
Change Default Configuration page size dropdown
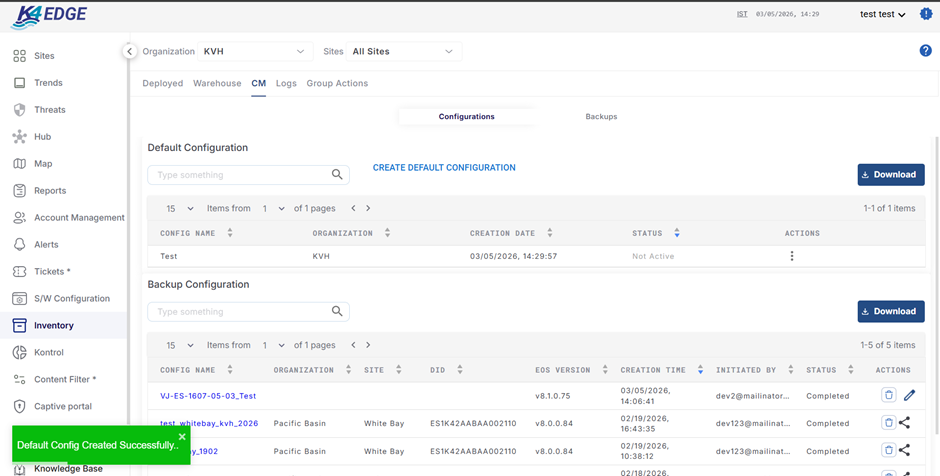pos(180,209)
